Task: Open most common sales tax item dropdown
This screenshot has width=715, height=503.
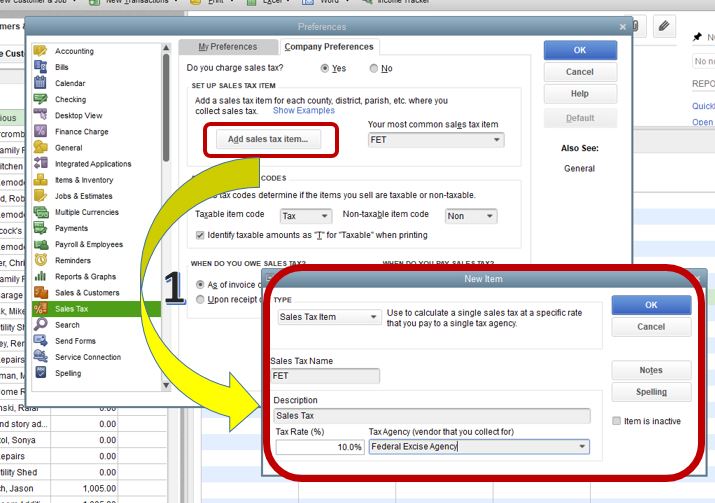Action: 436,140
